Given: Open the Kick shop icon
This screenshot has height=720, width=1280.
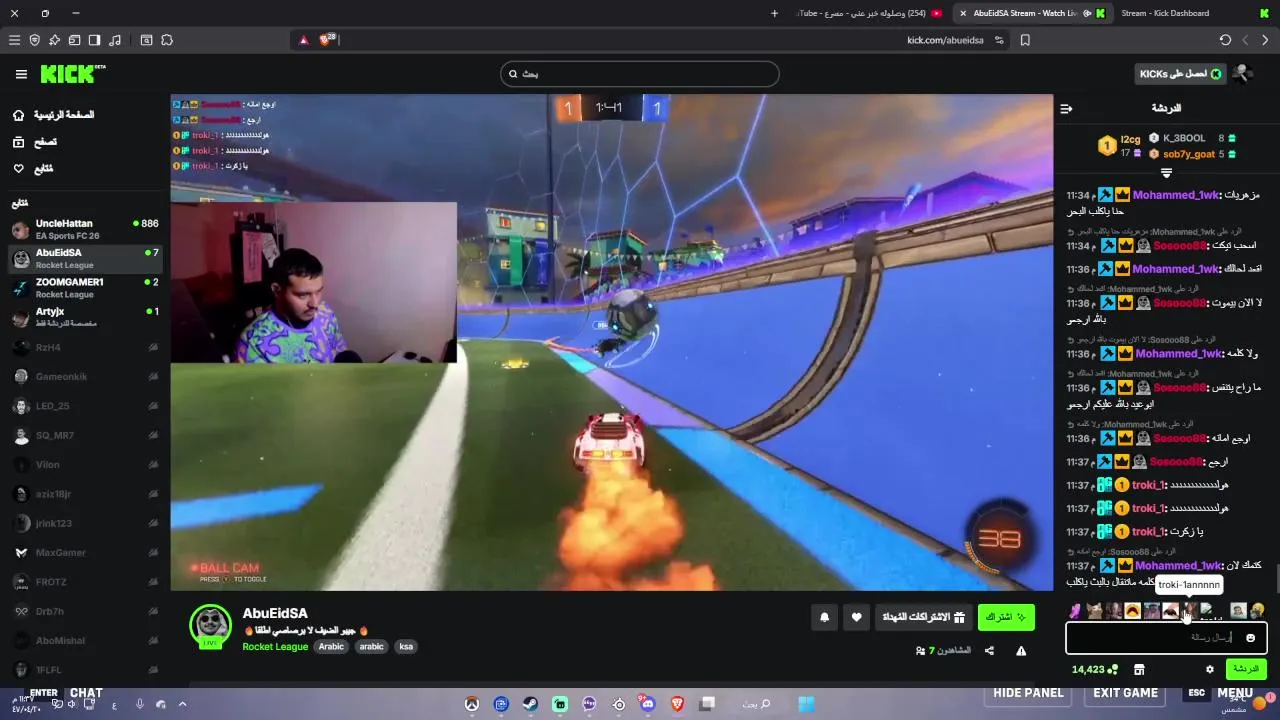Looking at the screenshot, I should pos(1138,669).
